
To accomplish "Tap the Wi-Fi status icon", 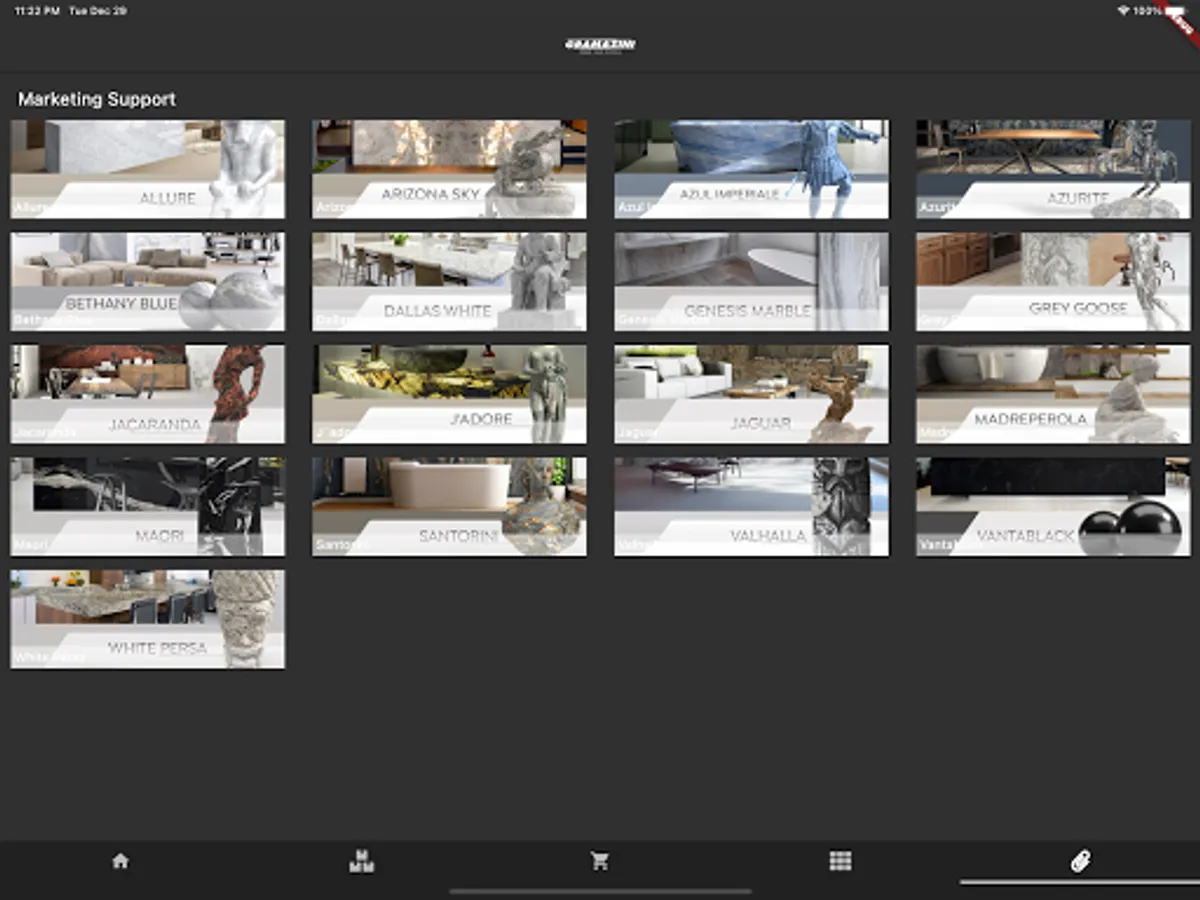I will click(1123, 11).
